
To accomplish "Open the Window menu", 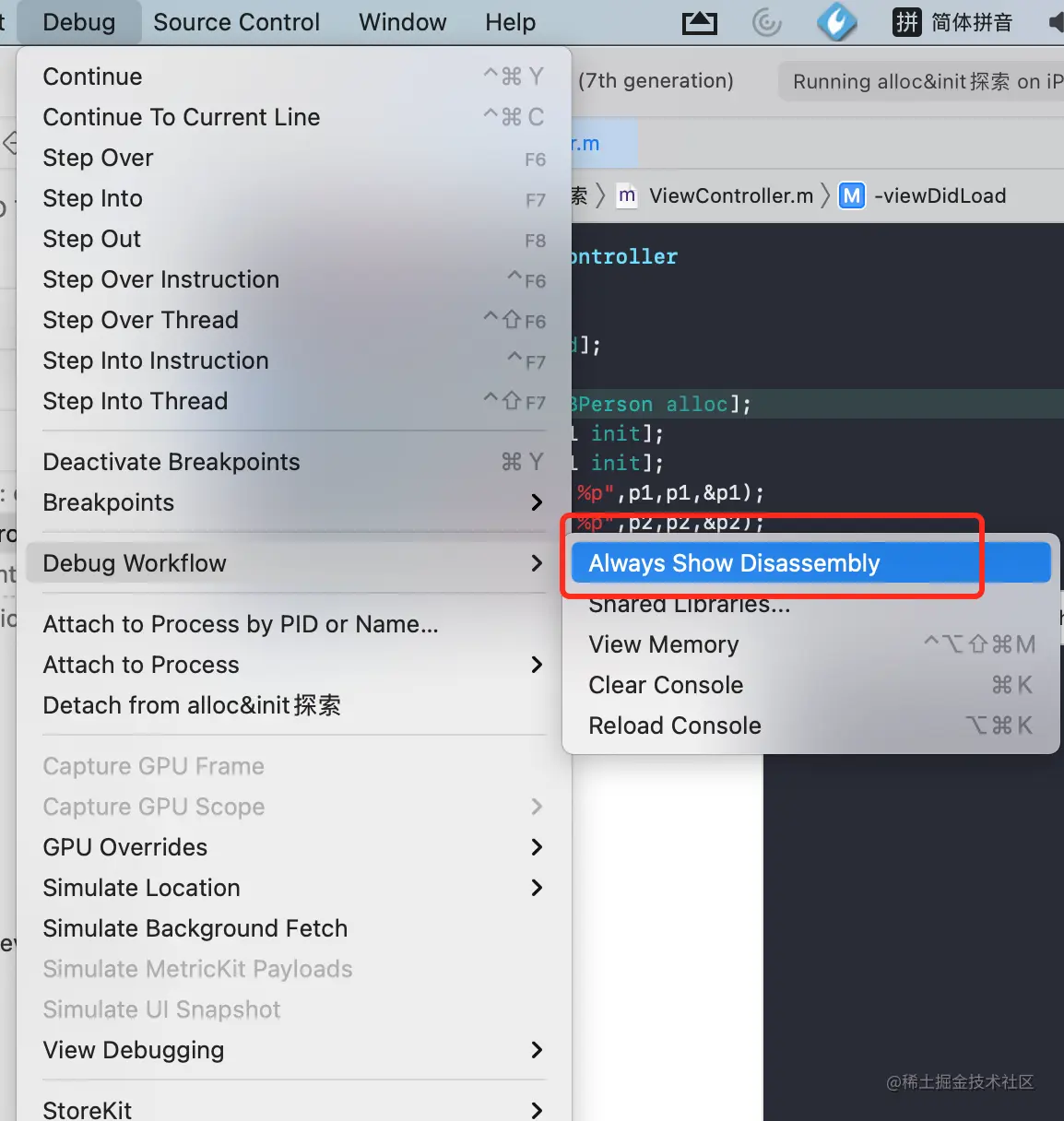I will pyautogui.click(x=403, y=22).
